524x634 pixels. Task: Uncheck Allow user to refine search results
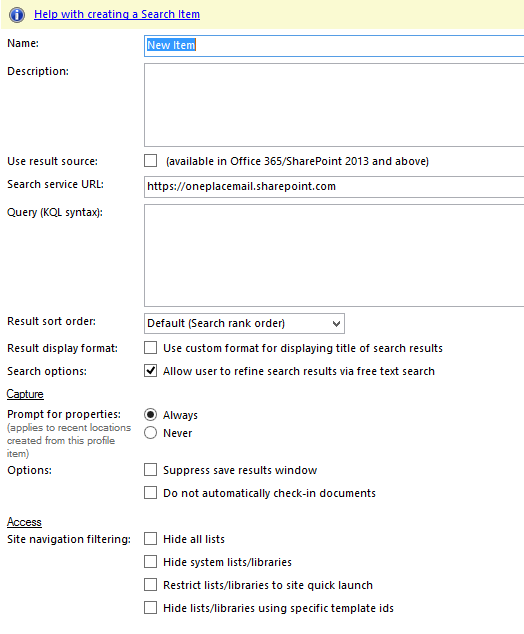[151, 371]
